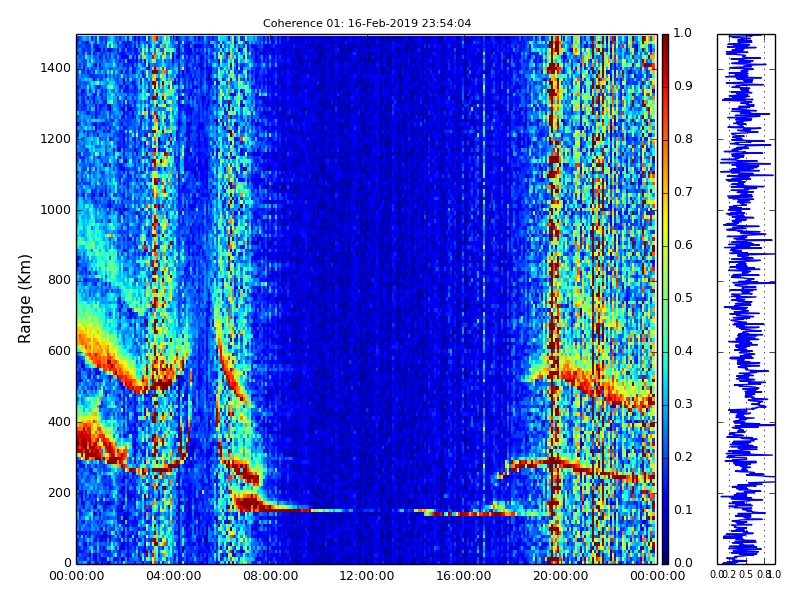Image resolution: width=800 pixels, height=600 pixels.
Task: Click the y-axis tick label '800'
Action: coord(59,280)
